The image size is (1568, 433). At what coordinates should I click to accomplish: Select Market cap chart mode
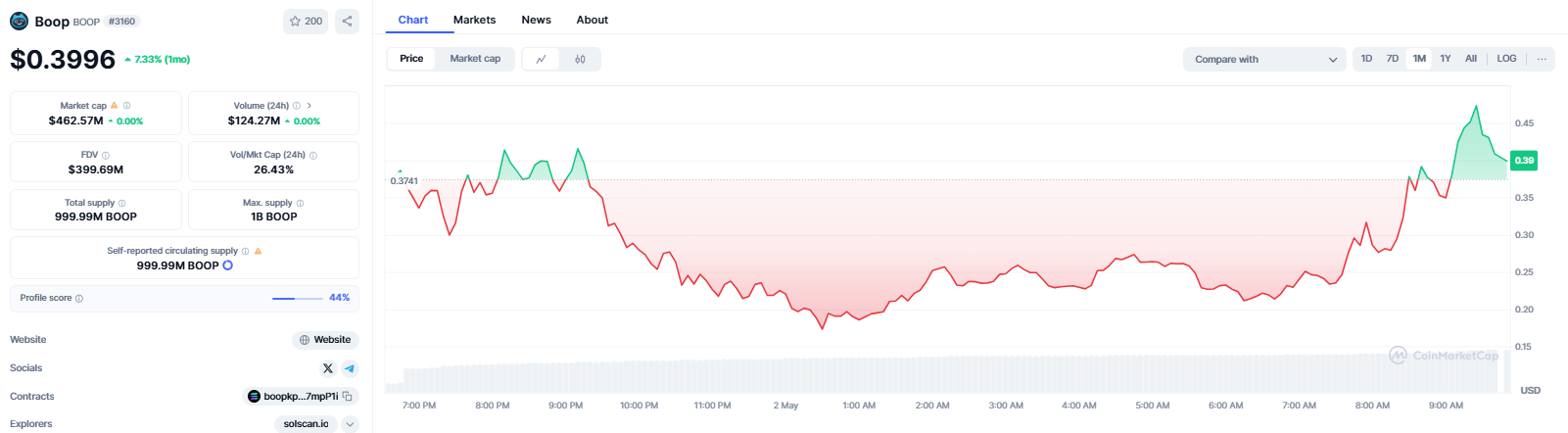click(475, 59)
